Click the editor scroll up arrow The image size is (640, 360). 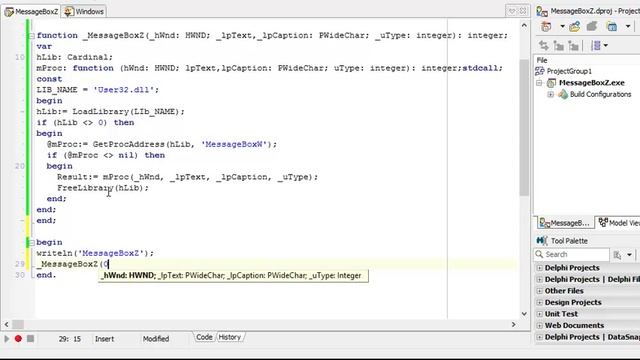point(524,25)
